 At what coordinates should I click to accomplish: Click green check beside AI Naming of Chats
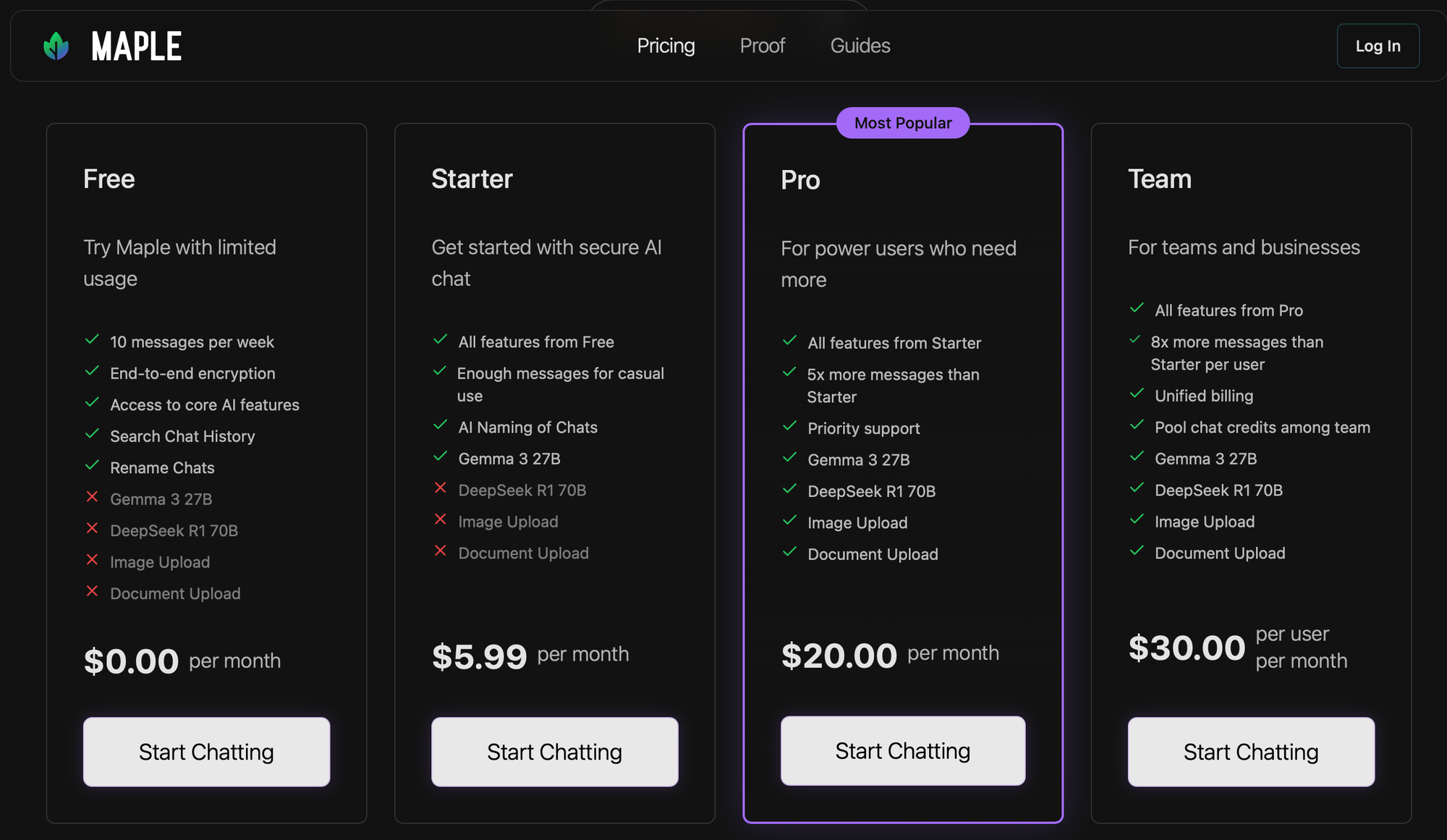[x=440, y=425]
